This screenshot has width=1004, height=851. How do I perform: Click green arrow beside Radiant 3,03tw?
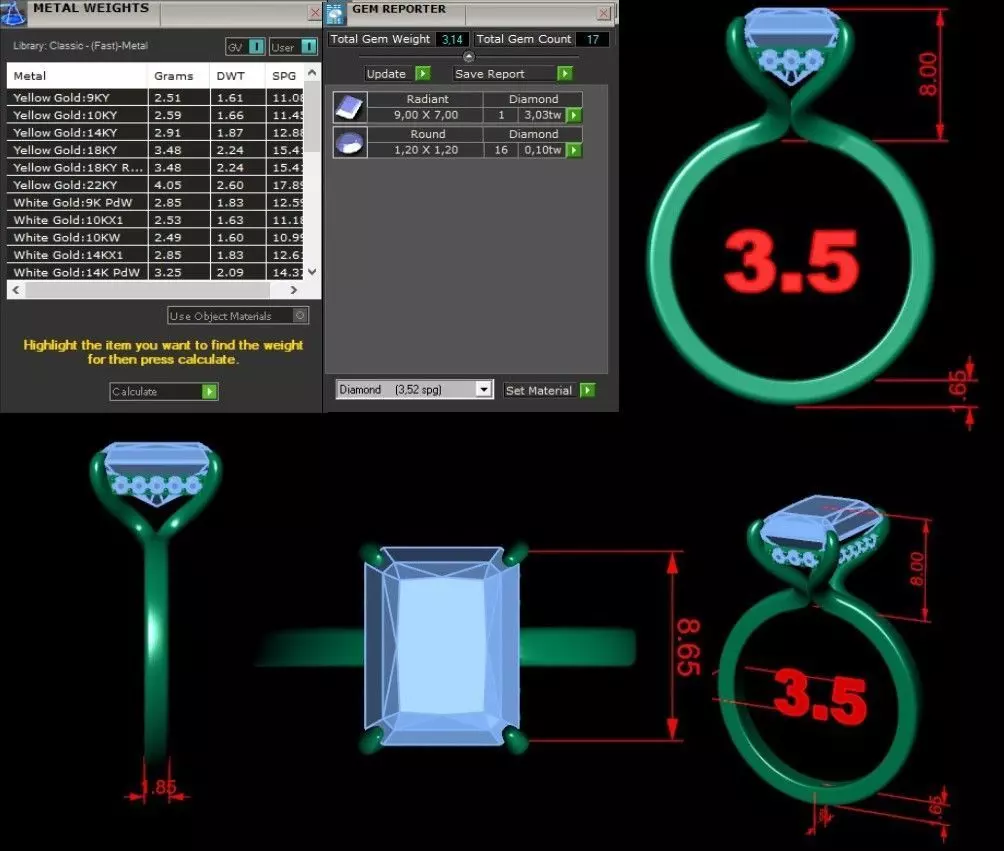coord(574,115)
